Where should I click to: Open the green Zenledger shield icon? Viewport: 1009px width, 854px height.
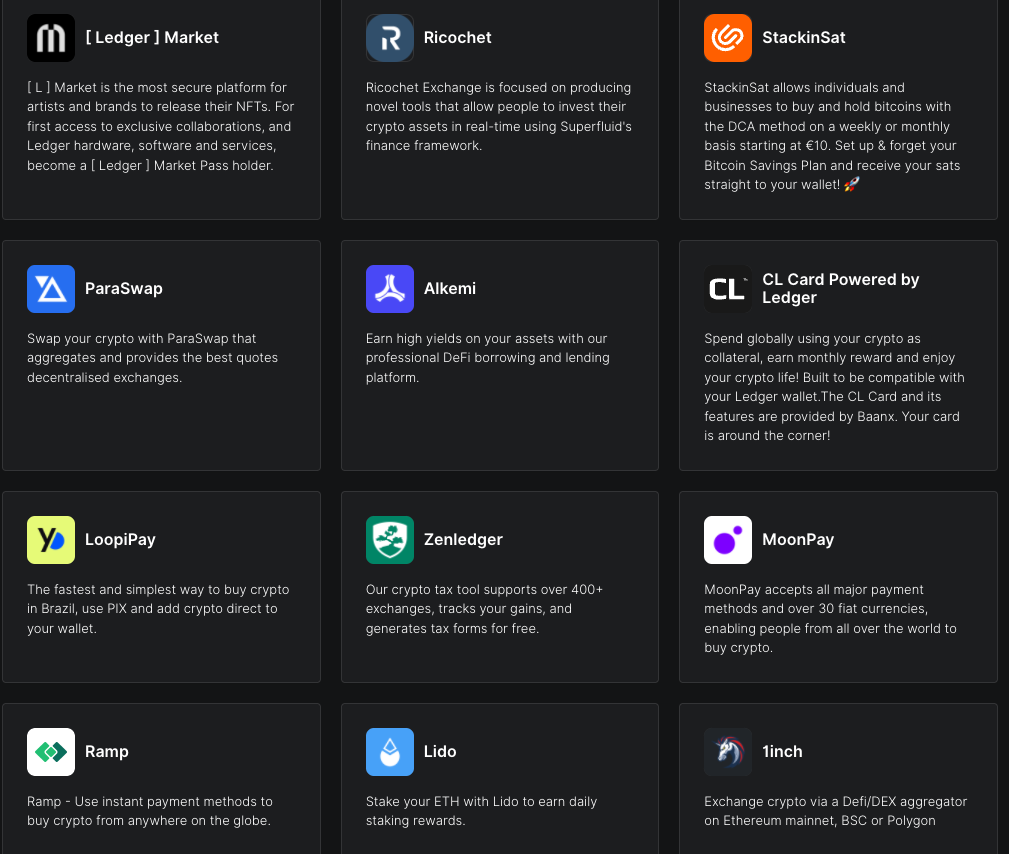389,540
